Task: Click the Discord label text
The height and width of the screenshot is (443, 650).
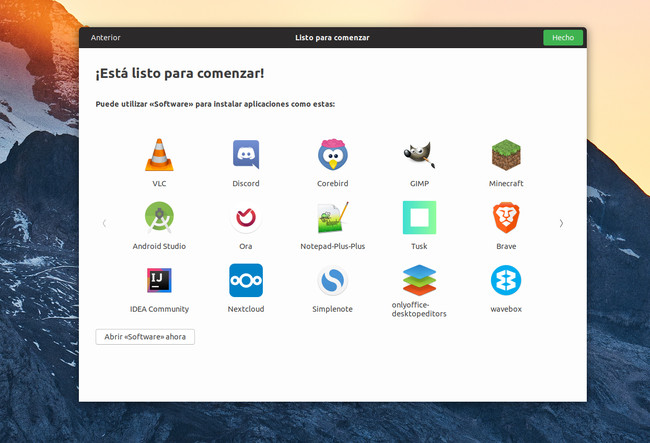Action: click(246, 183)
